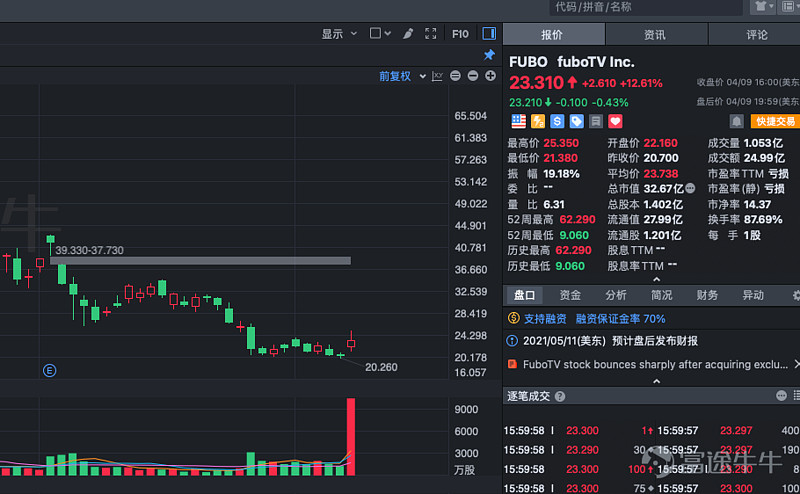Viewport: 800px width, 494px height.
Task: Open the chart layout box dropdown
Action: 380,34
